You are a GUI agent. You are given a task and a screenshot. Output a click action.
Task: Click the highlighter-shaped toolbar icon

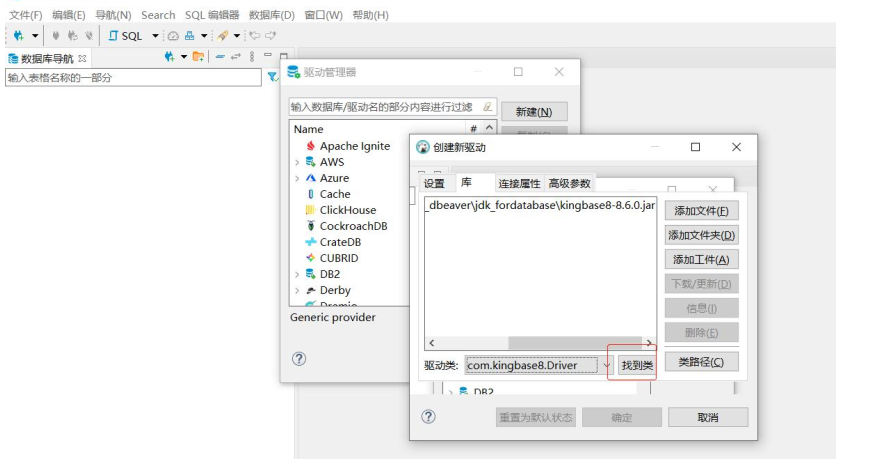coord(223,35)
